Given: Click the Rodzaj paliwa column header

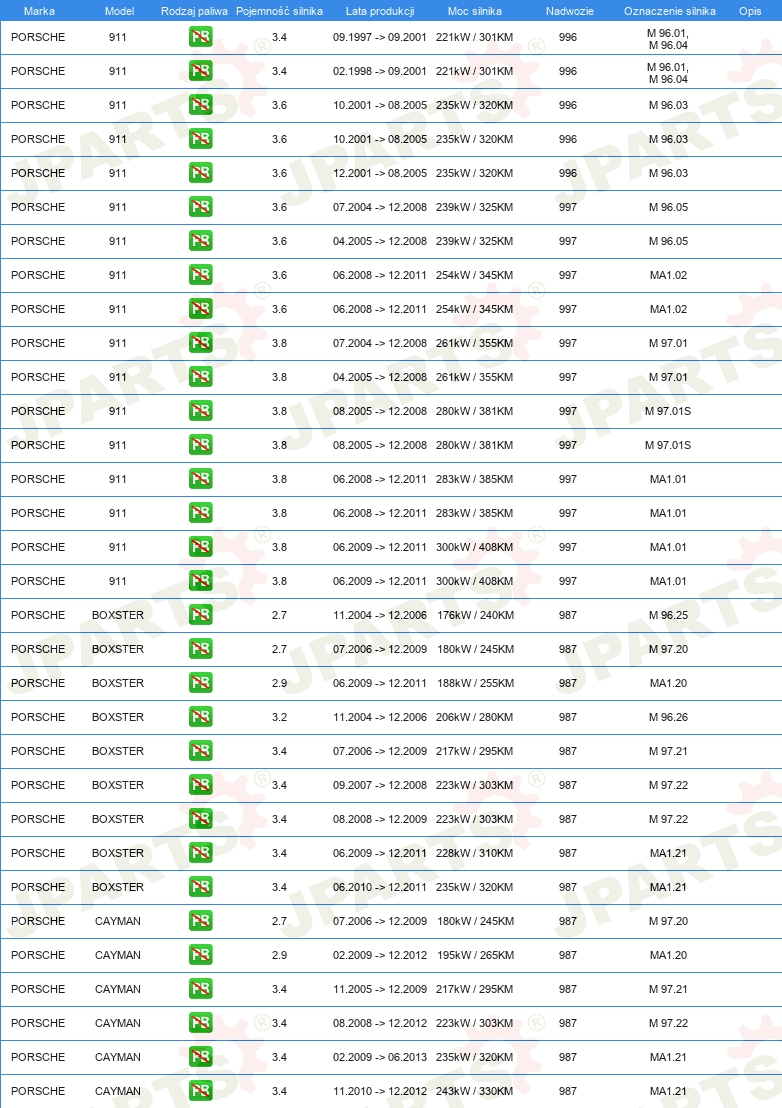Looking at the screenshot, I should tap(194, 11).
